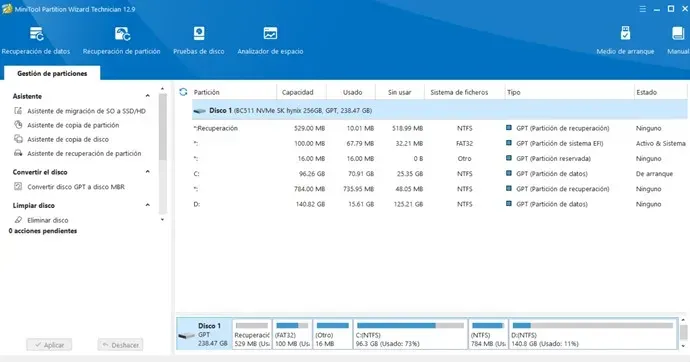This screenshot has width=690, height=362.
Task: Click type icon of 784.00 MB partition row
Action: click(x=509, y=189)
